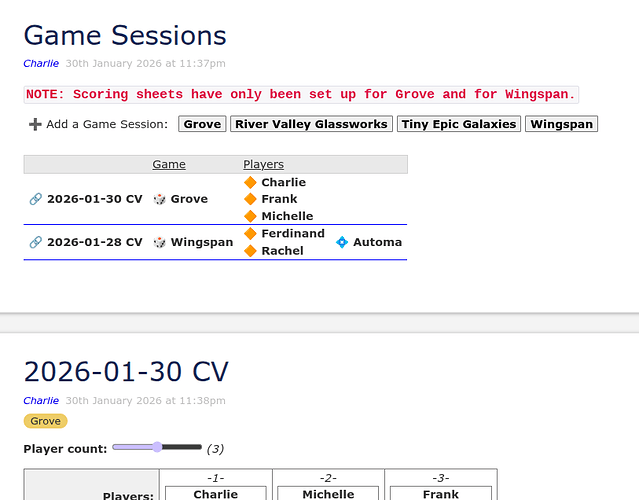Click the orange diamond icon beside Rachel

(x=251, y=251)
